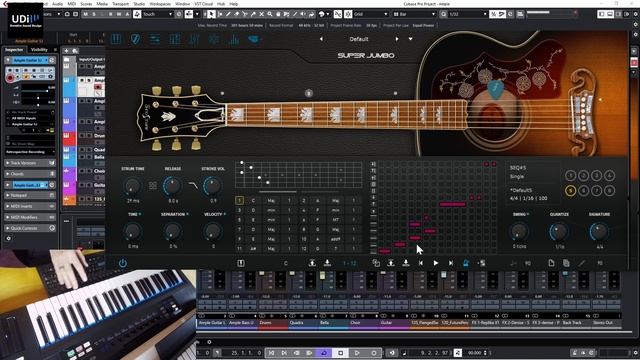Click the file copy icon in strummer
640x360 pixels.
click(x=566, y=263)
